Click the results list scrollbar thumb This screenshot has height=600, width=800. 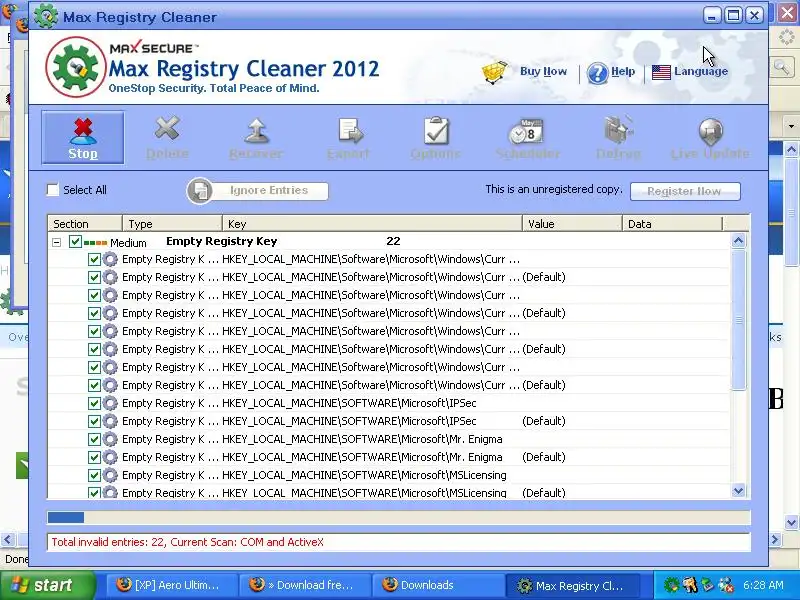pos(738,320)
